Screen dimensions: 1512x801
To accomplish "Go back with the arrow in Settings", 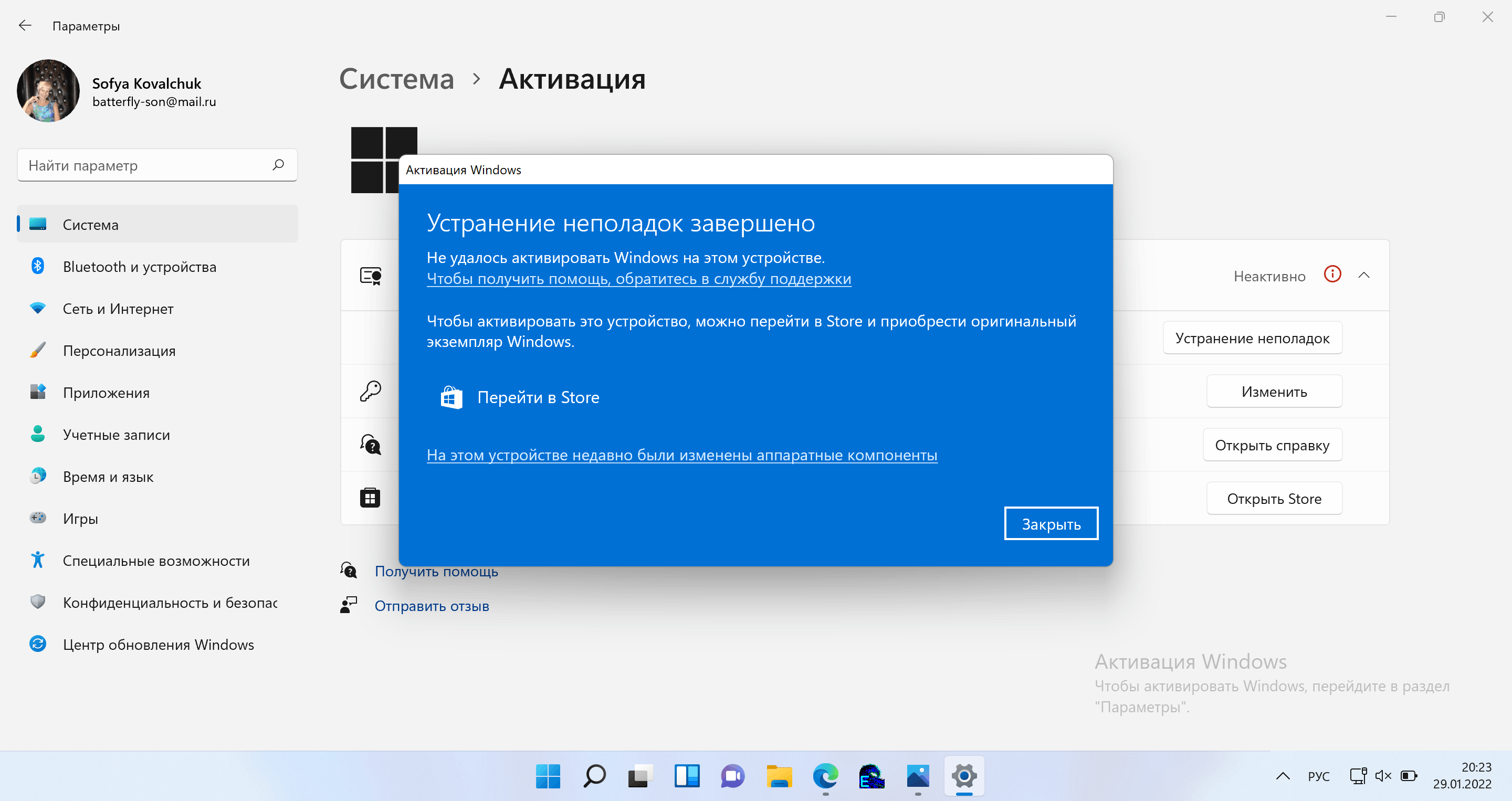I will (x=25, y=25).
